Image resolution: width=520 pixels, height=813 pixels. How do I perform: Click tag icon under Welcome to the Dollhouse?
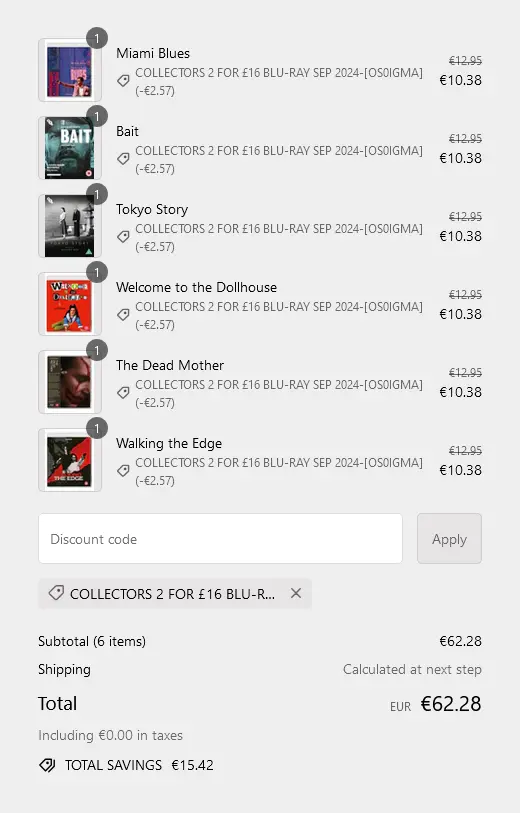123,314
